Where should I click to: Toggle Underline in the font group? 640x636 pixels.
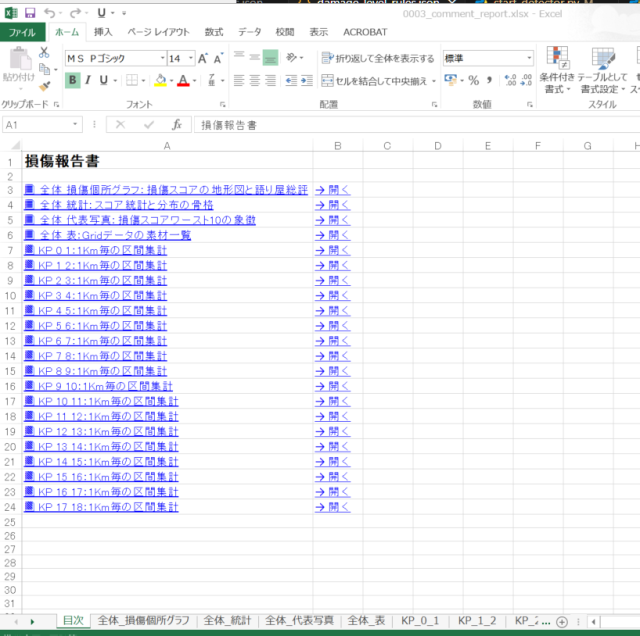104,80
